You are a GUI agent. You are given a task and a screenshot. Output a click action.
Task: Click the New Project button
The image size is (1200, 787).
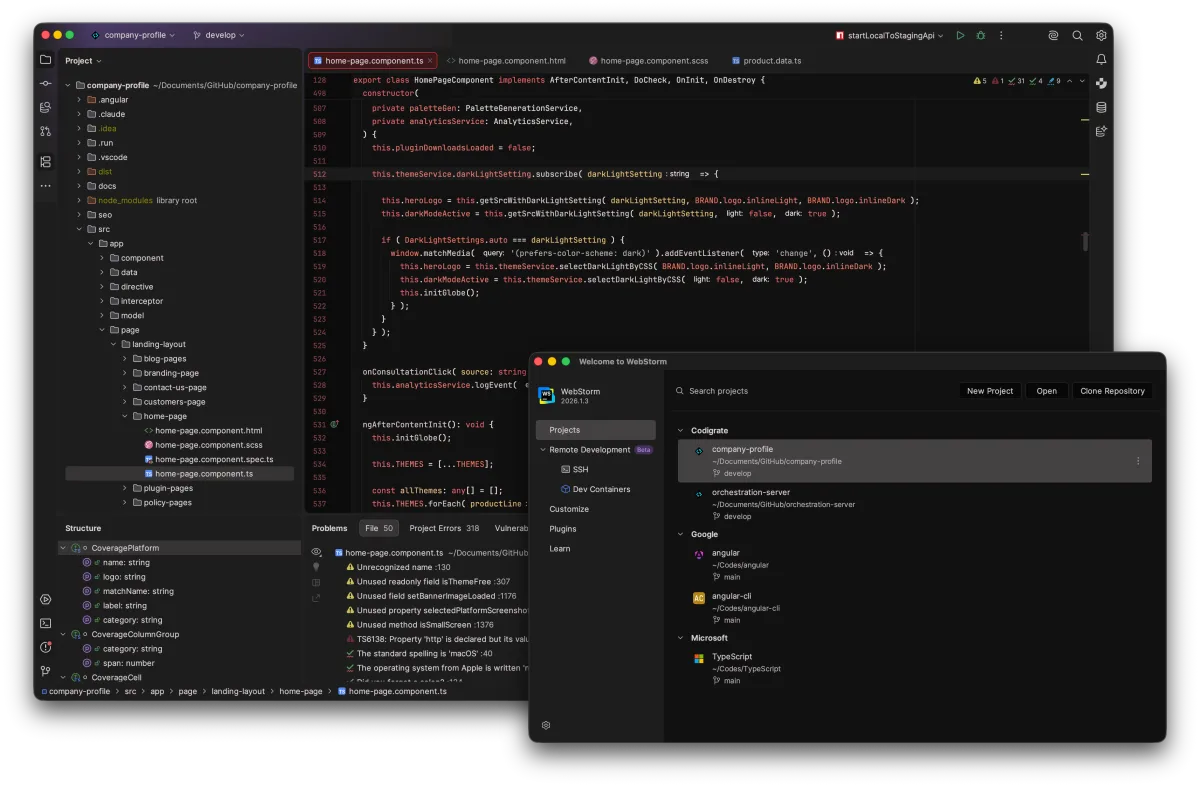click(x=990, y=391)
